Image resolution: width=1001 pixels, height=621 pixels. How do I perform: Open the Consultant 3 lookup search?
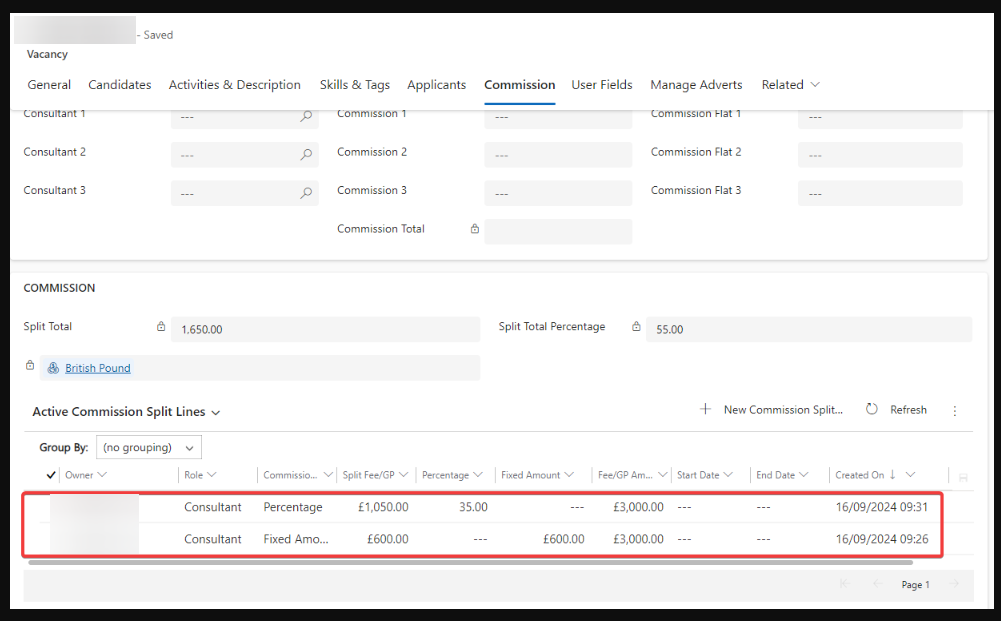(306, 193)
